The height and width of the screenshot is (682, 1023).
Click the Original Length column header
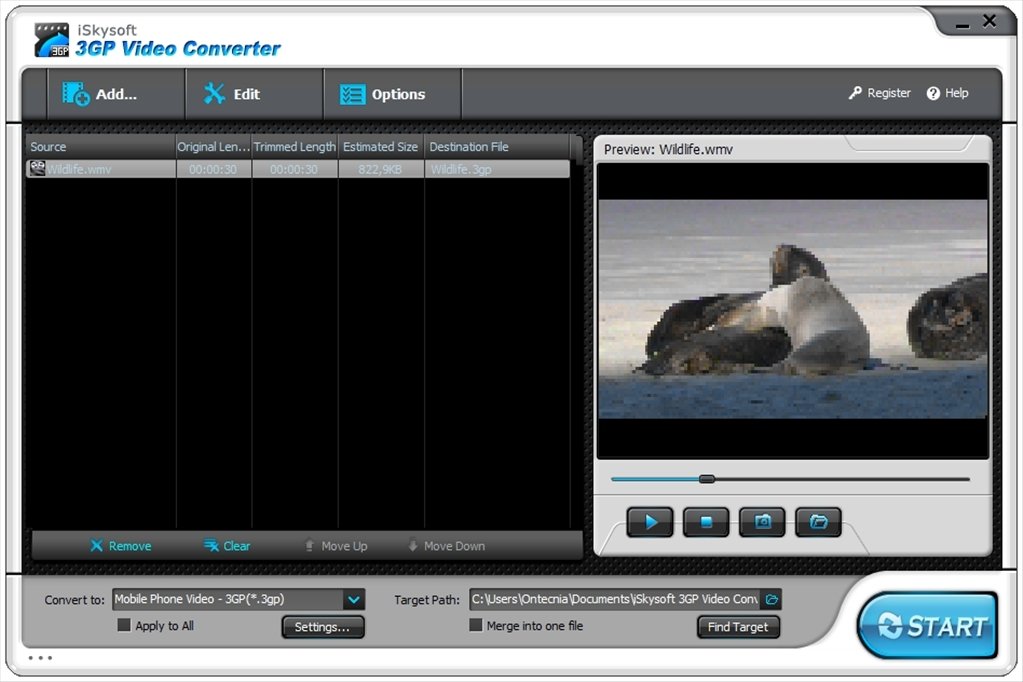(213, 147)
